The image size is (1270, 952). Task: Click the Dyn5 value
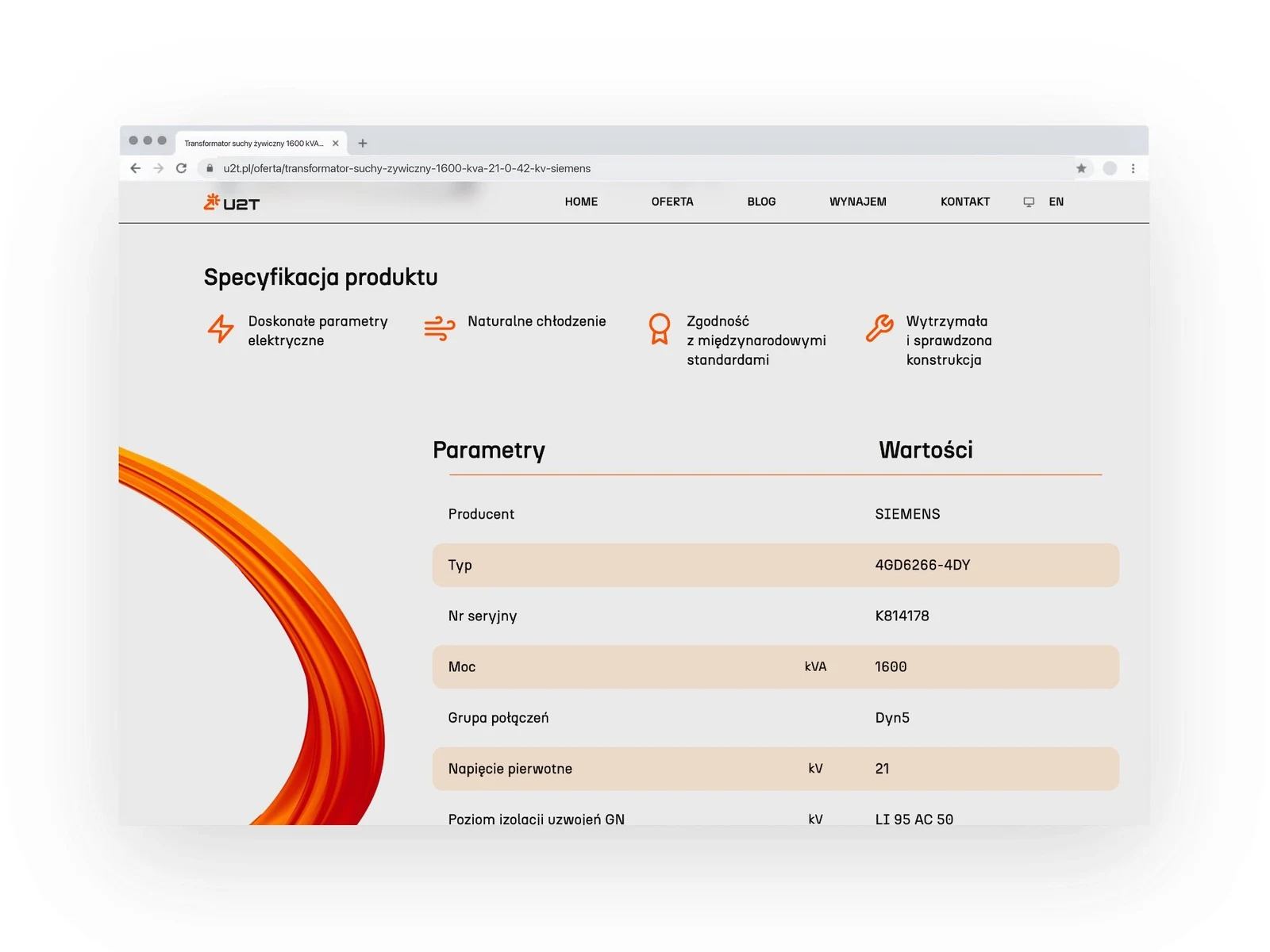892,718
